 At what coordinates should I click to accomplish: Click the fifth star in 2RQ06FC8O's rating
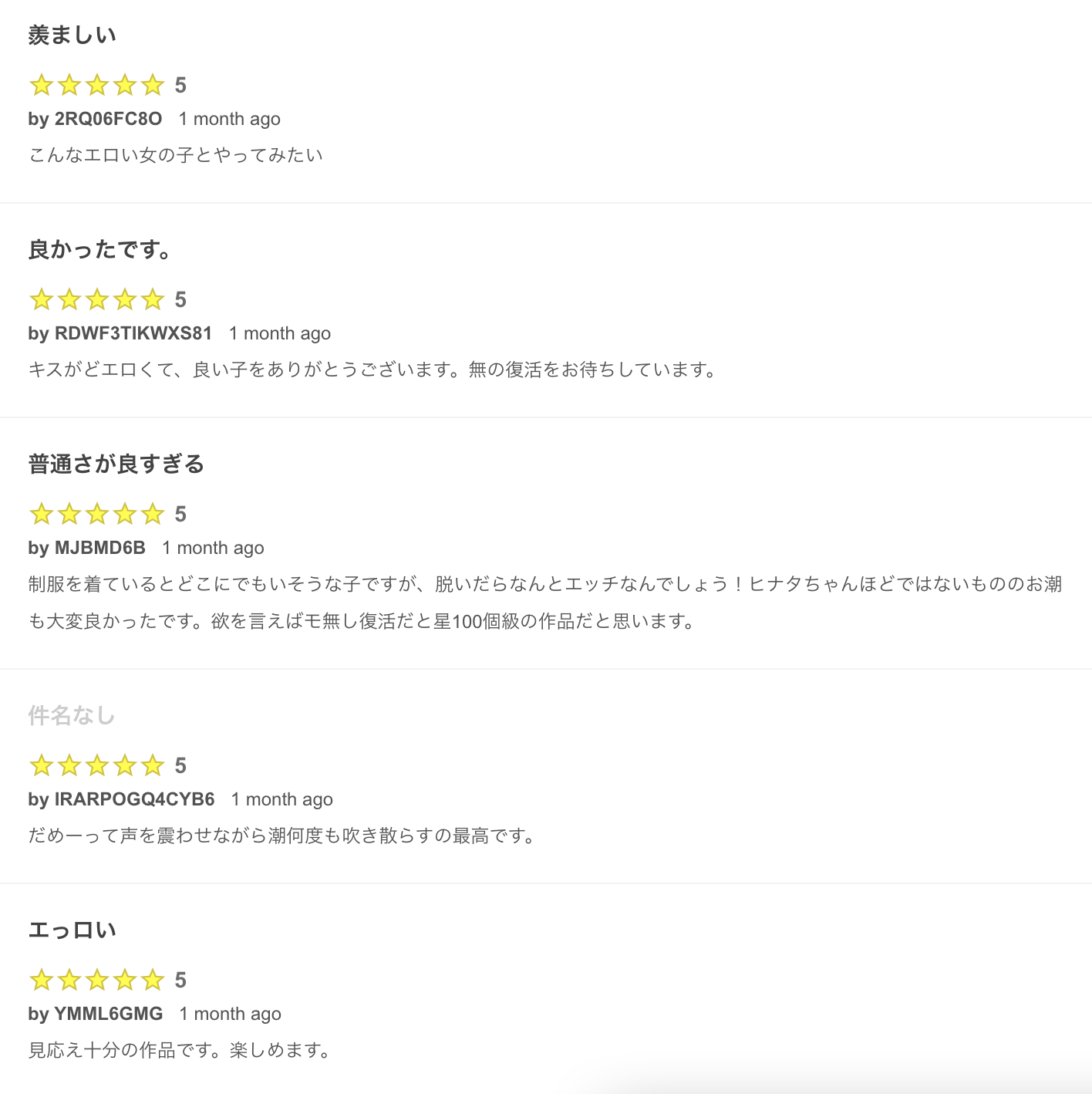153,85
